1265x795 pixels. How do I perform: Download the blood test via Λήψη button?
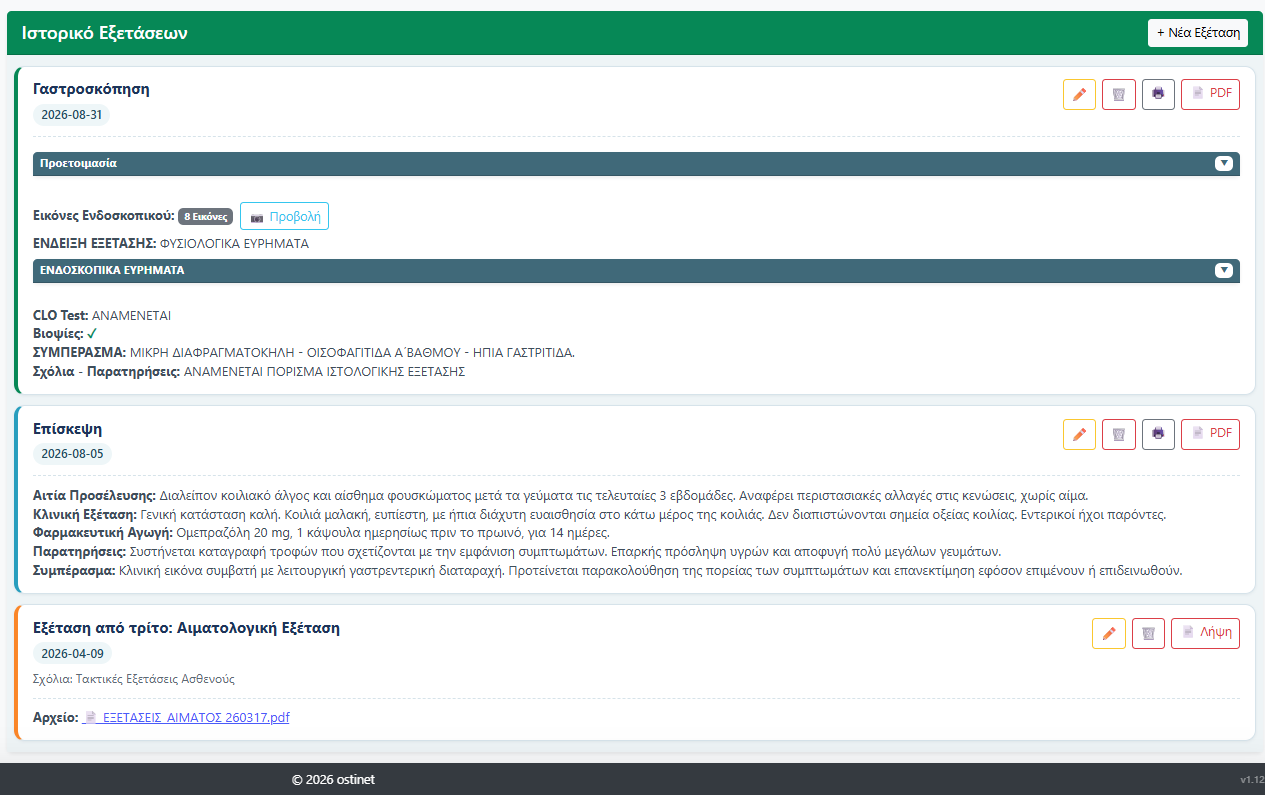pyautogui.click(x=1205, y=633)
